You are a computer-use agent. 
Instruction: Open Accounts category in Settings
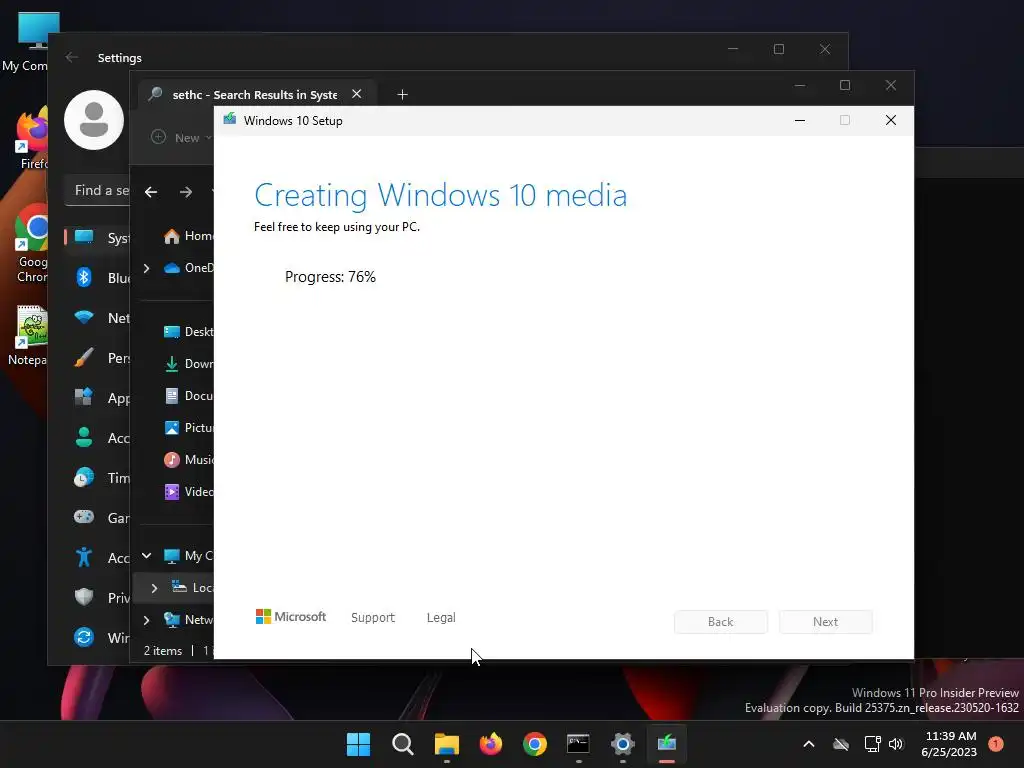[x=98, y=438]
